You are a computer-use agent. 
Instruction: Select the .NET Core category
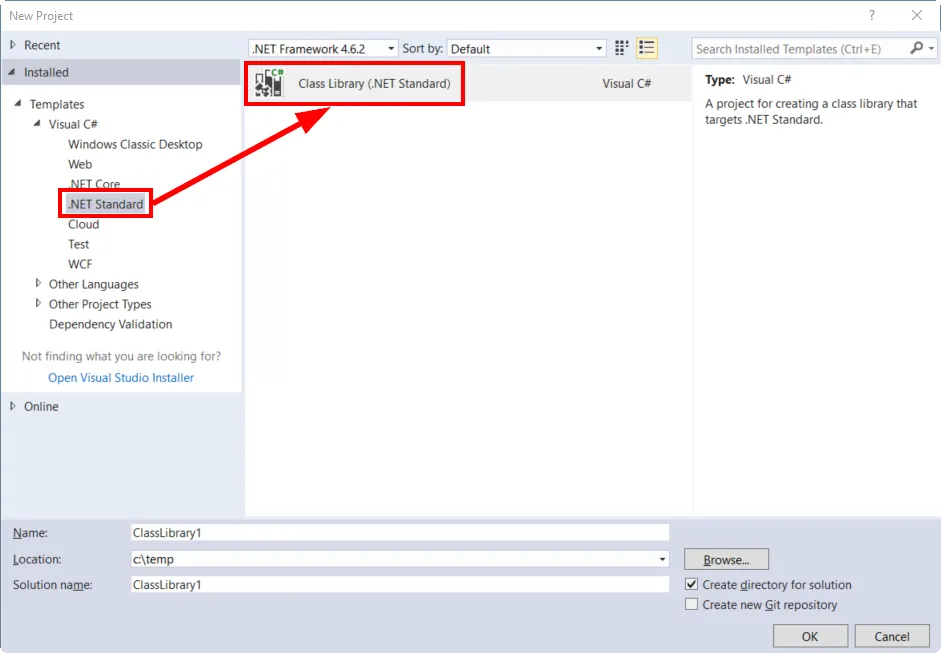tap(94, 184)
